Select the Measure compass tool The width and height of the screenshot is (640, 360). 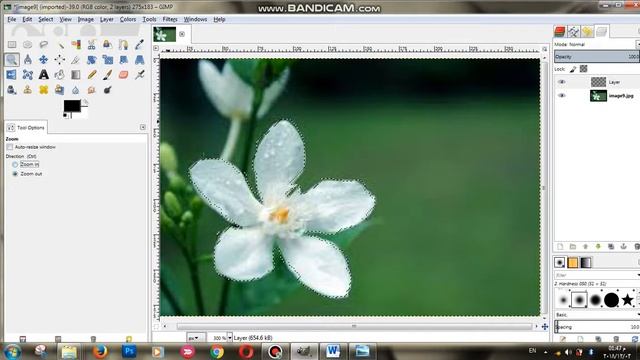click(x=27, y=60)
